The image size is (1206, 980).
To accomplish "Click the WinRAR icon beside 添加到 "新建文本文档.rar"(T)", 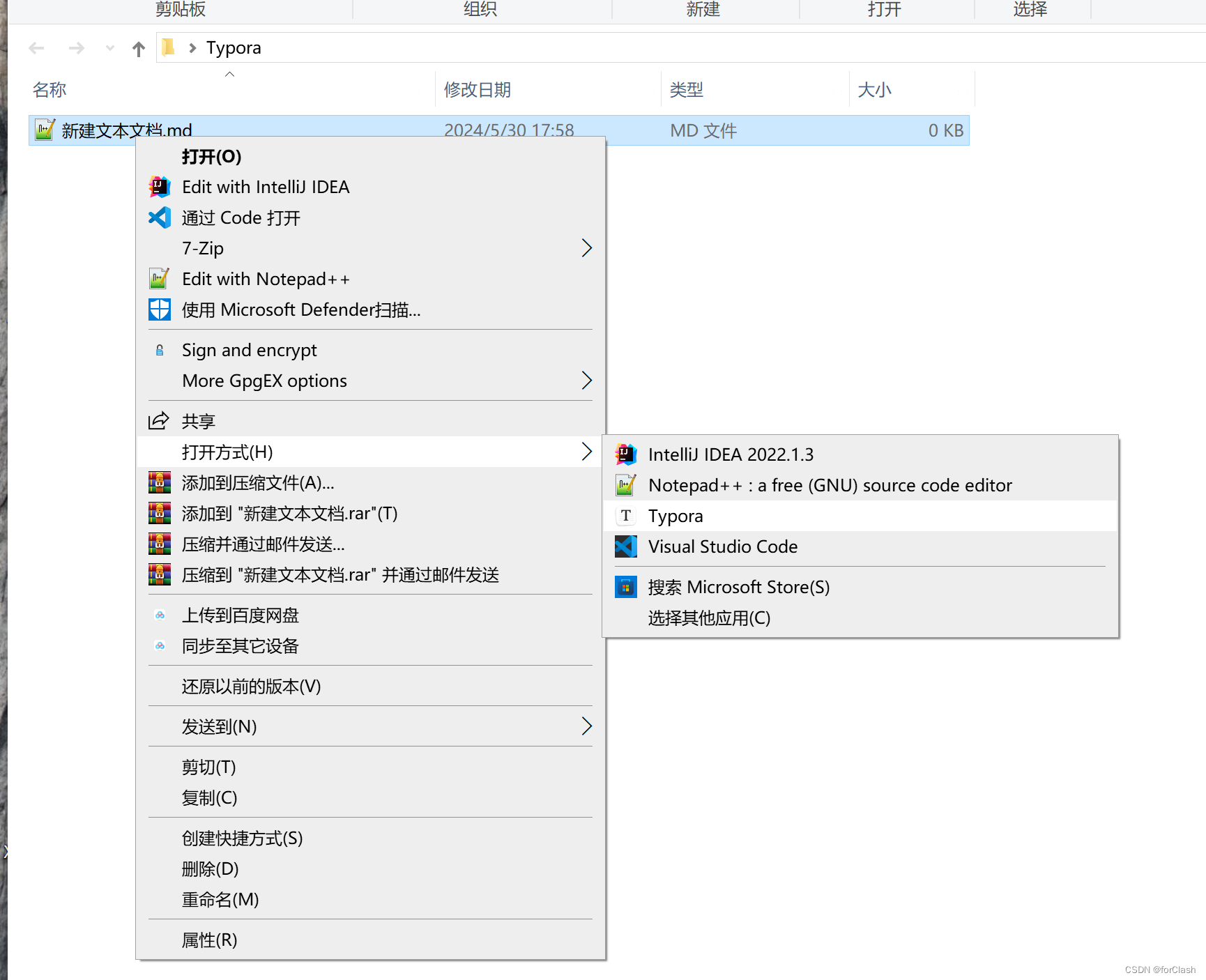I will (x=160, y=513).
